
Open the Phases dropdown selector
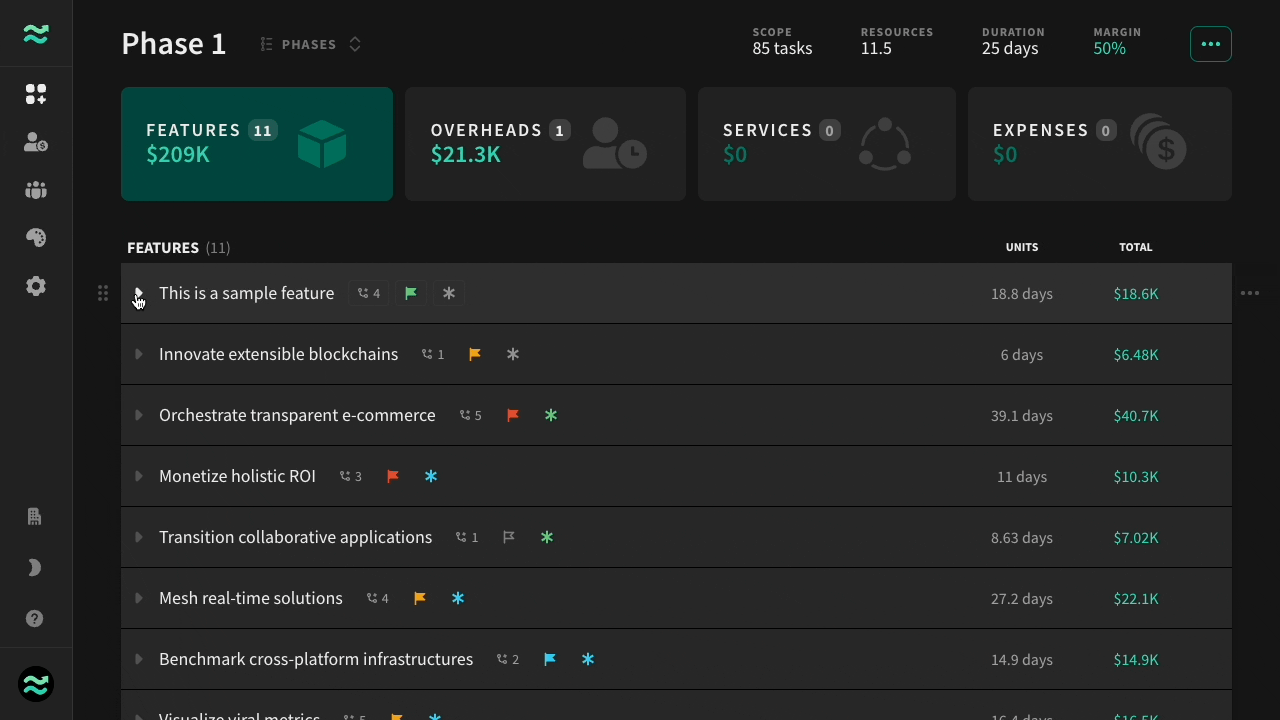click(x=311, y=44)
